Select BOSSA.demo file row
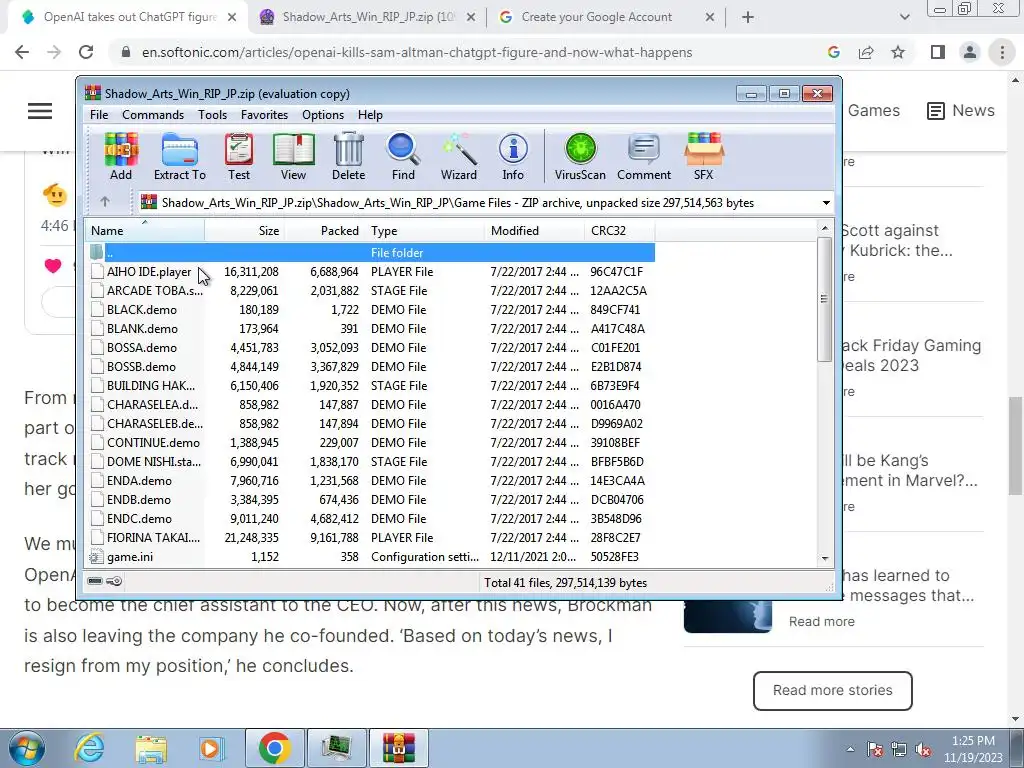 (370, 347)
